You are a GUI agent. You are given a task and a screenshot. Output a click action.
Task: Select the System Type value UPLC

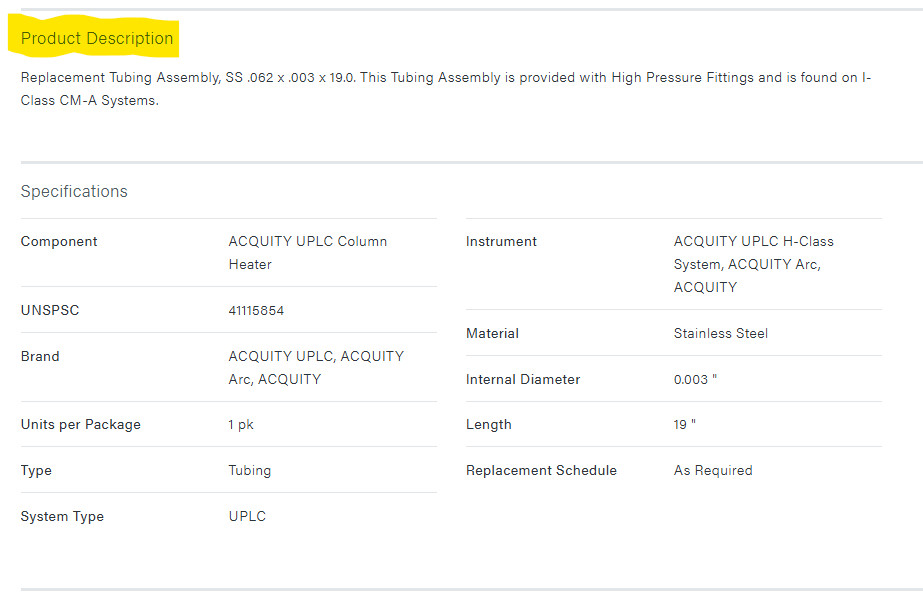pyautogui.click(x=247, y=516)
